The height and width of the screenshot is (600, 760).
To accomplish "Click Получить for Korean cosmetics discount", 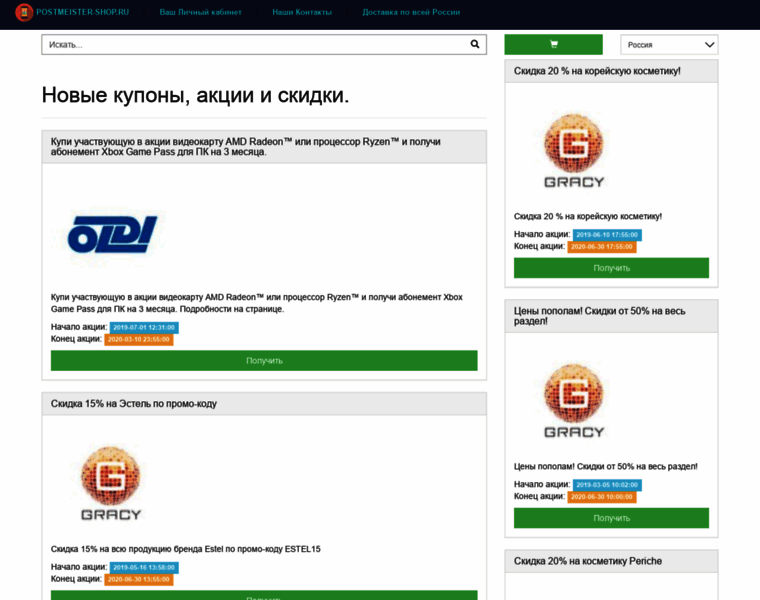I will [611, 268].
